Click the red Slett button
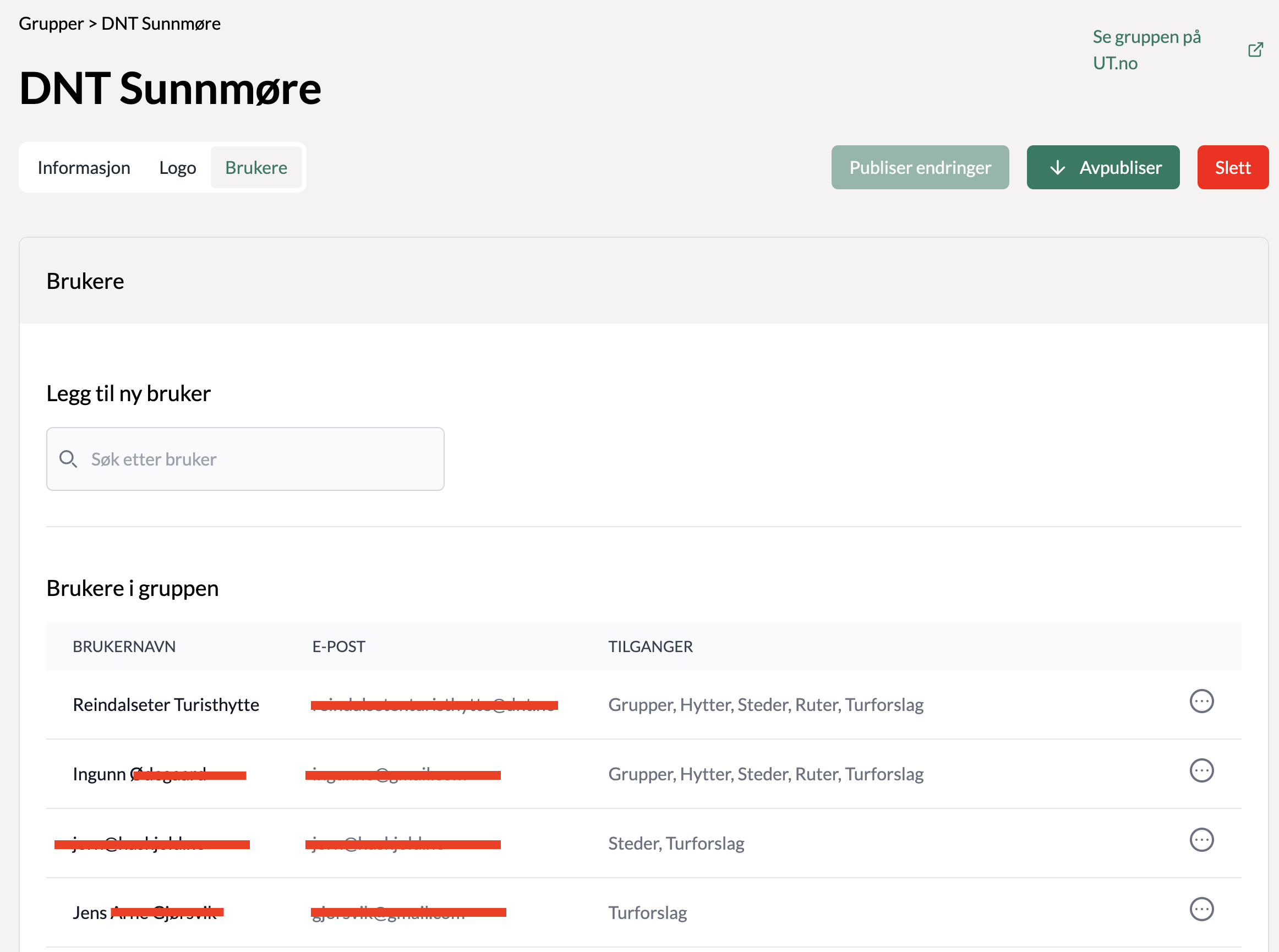1279x952 pixels. click(1232, 168)
